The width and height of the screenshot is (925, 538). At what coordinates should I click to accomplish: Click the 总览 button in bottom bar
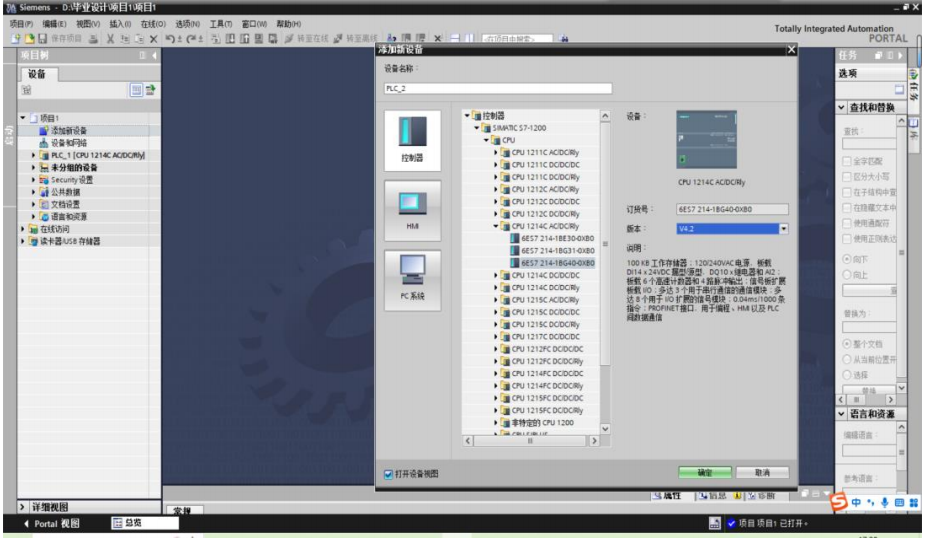145,523
